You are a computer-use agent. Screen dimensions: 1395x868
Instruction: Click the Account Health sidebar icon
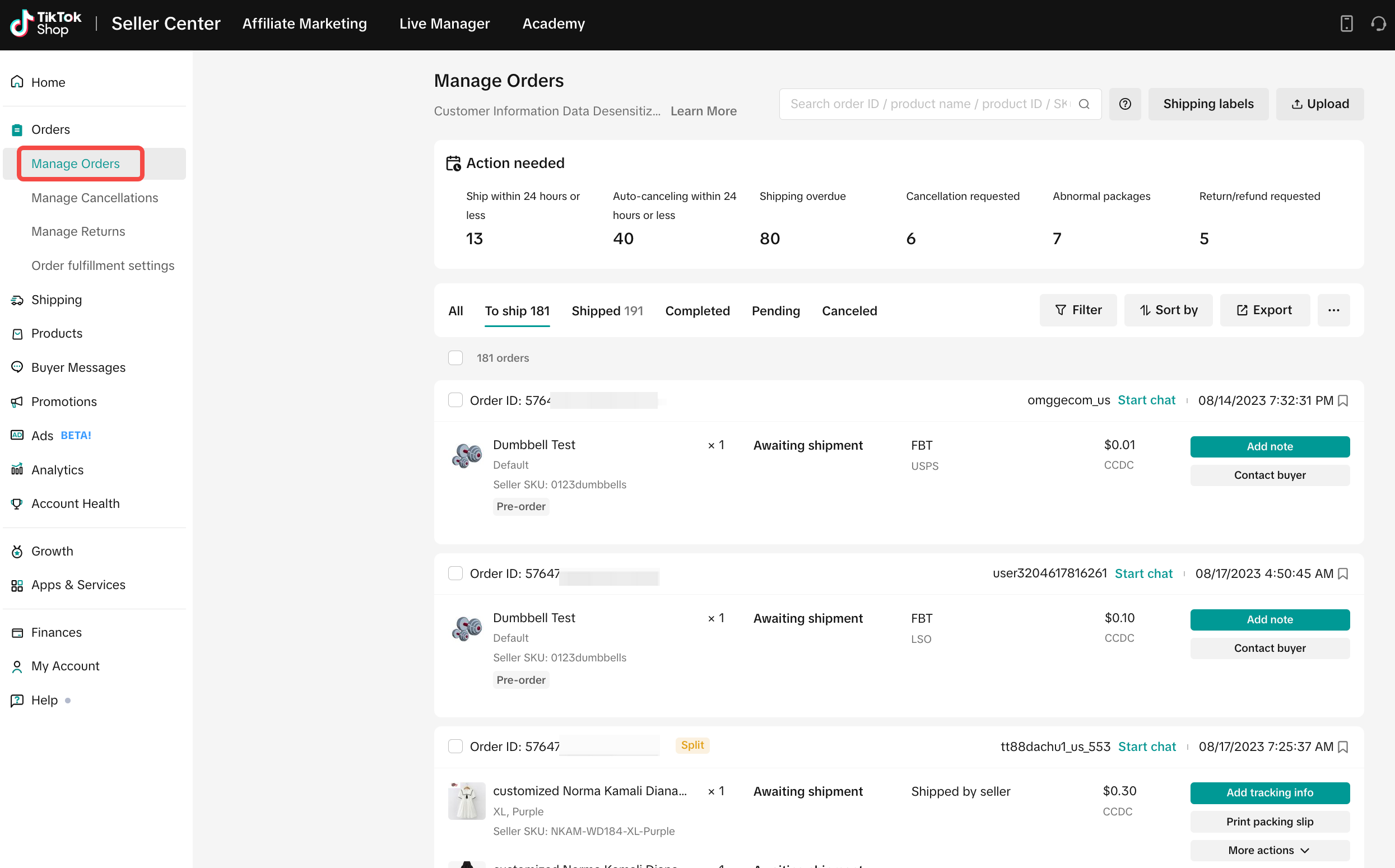coord(16,503)
